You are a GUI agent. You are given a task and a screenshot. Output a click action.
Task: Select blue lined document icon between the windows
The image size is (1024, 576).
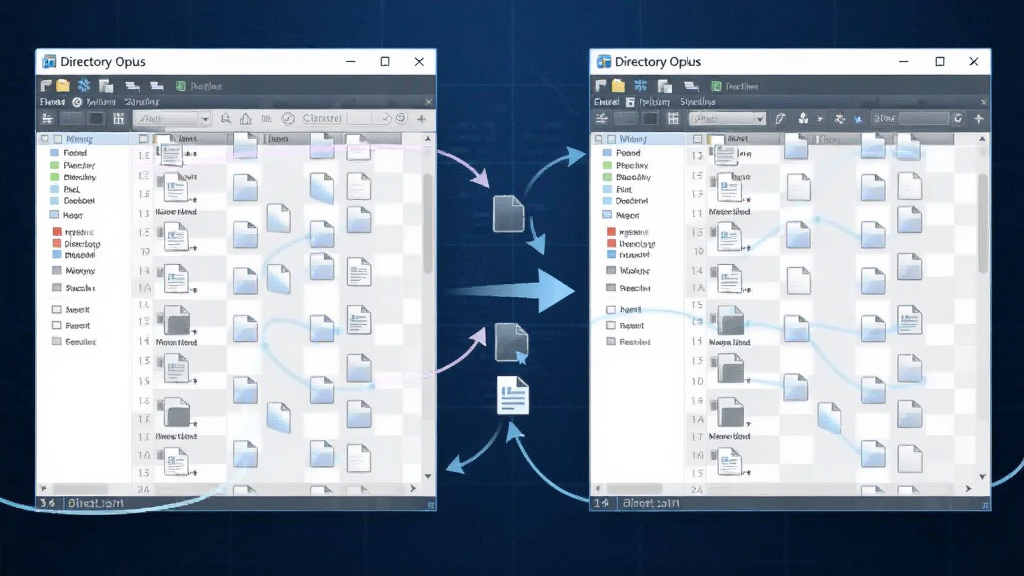coord(513,395)
